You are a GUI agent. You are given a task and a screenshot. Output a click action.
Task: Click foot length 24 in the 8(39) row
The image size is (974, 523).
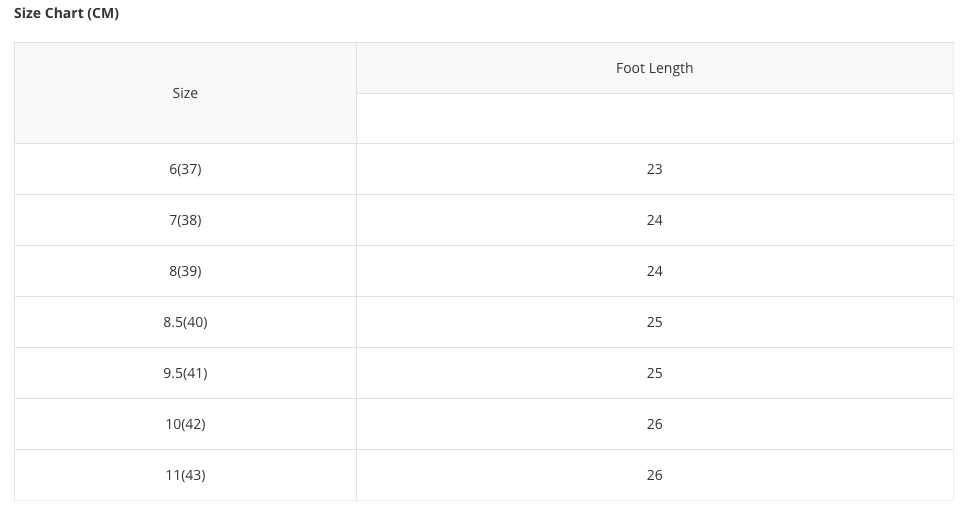(x=654, y=271)
